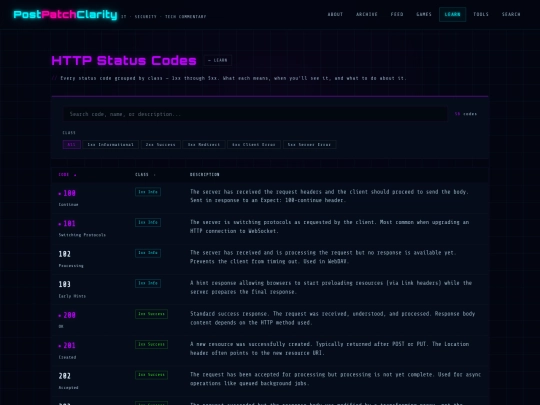
Task: Click 2xx Success badge in row 201
Action: [151, 344]
